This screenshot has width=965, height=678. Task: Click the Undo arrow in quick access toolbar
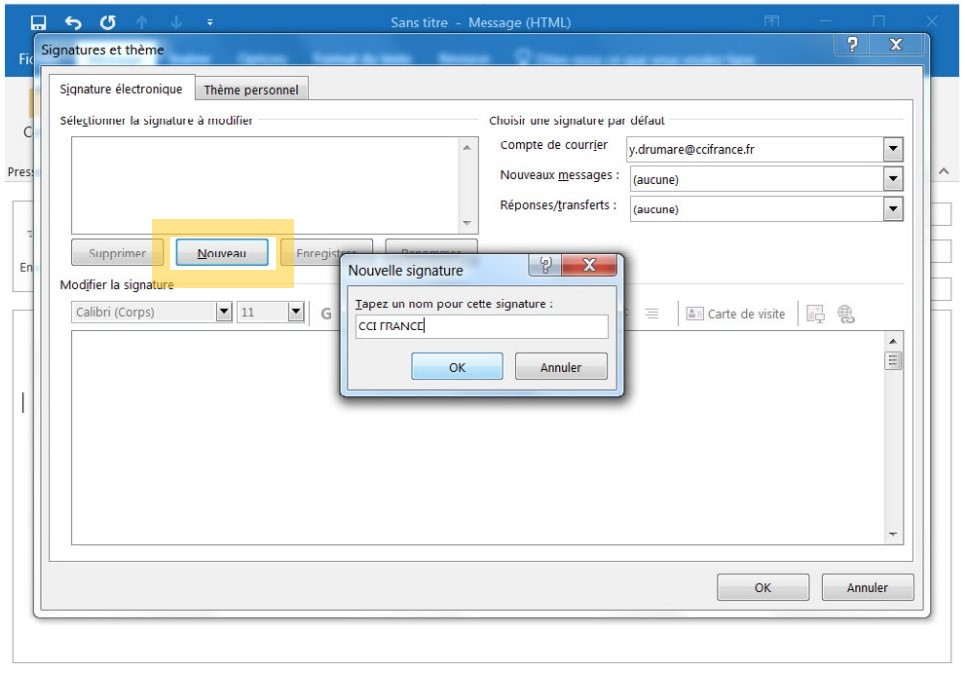(x=73, y=22)
